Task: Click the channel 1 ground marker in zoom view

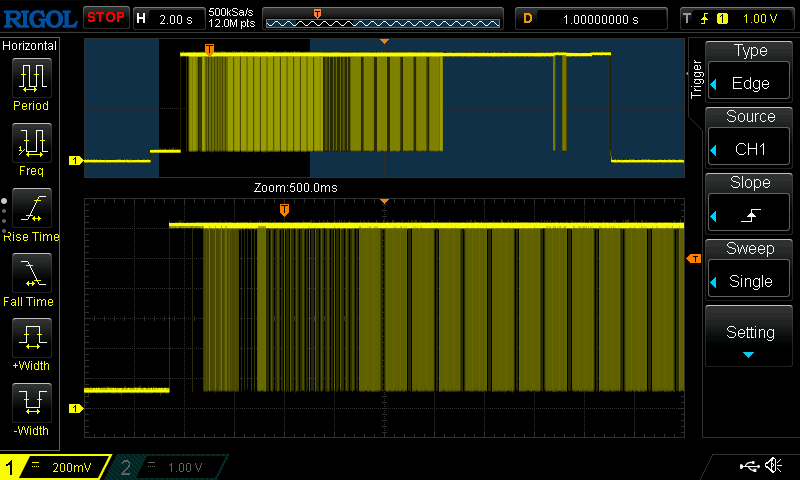Action: (76, 408)
